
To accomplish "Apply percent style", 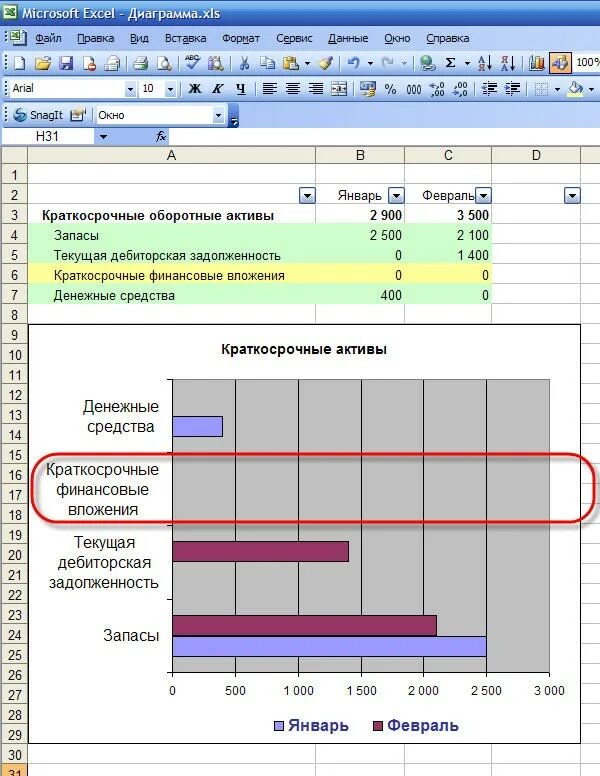I will [x=391, y=89].
